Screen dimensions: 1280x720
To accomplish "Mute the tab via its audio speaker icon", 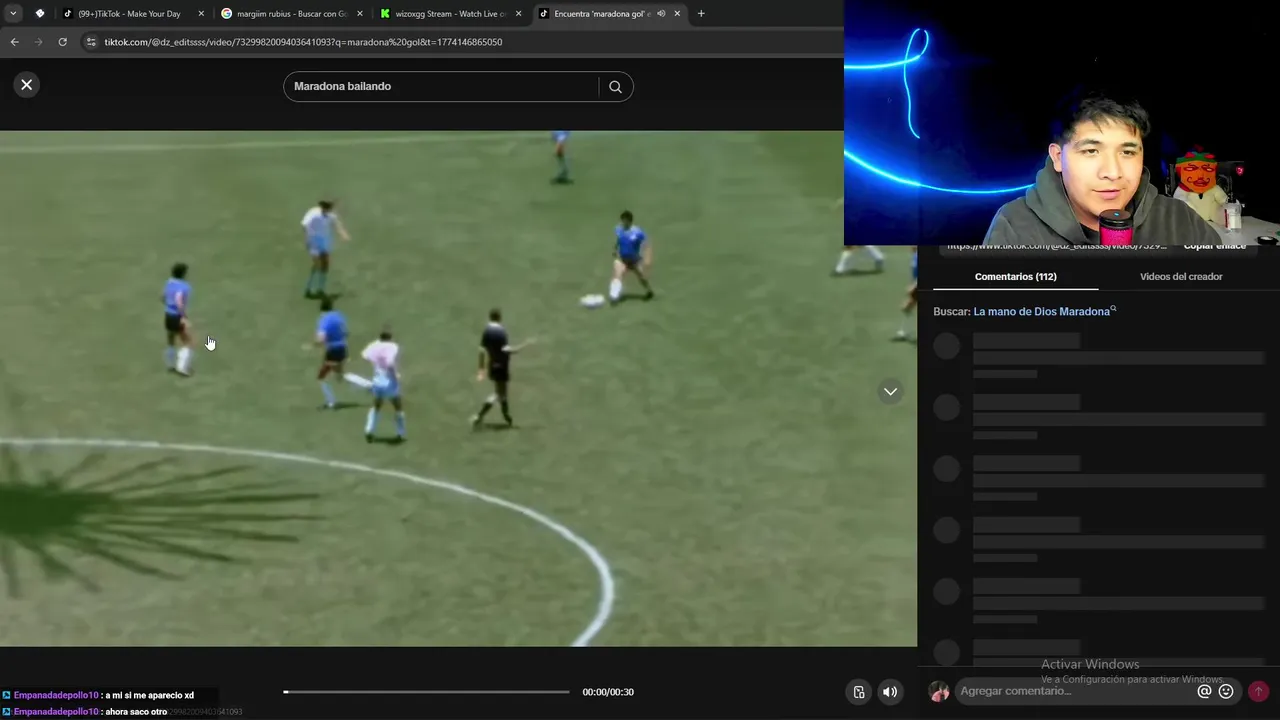I will pos(661,14).
